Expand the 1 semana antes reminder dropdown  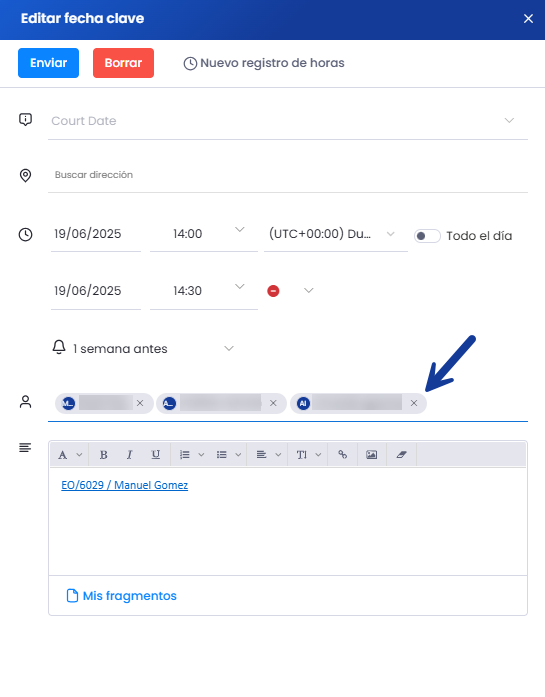click(x=143, y=348)
